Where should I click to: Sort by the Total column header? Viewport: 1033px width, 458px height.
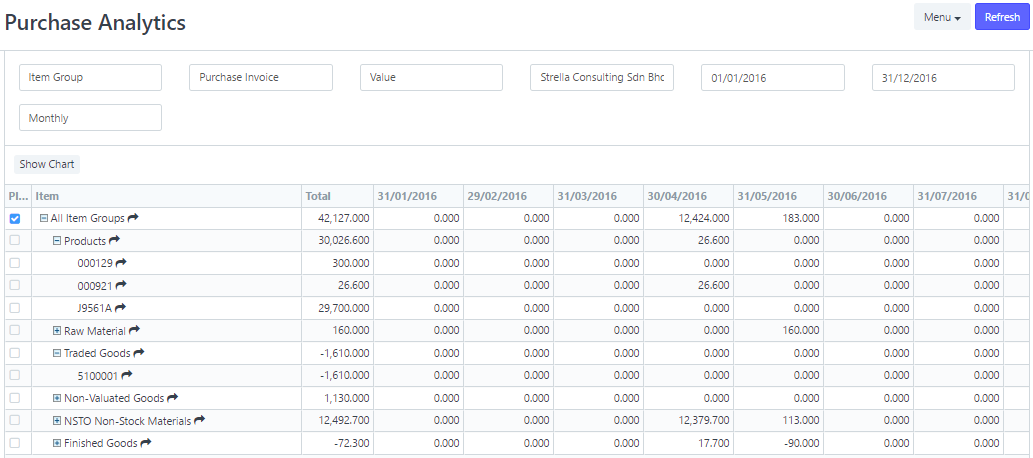click(x=318, y=196)
